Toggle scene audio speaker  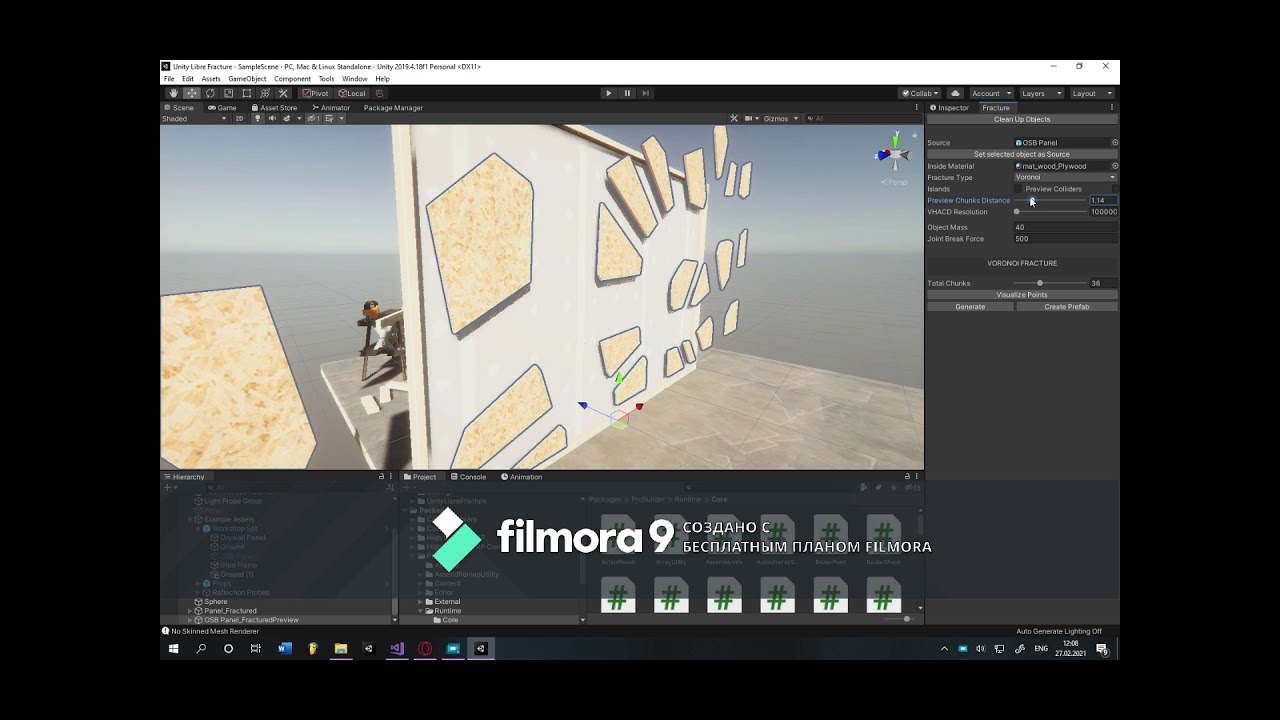tap(271, 118)
